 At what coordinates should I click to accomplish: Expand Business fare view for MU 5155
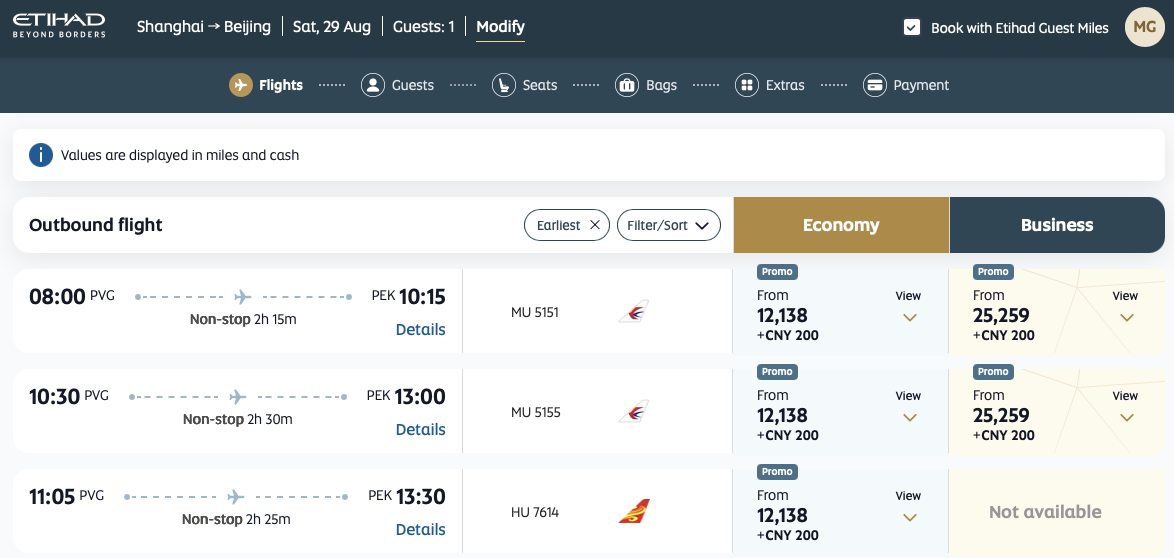click(1125, 407)
